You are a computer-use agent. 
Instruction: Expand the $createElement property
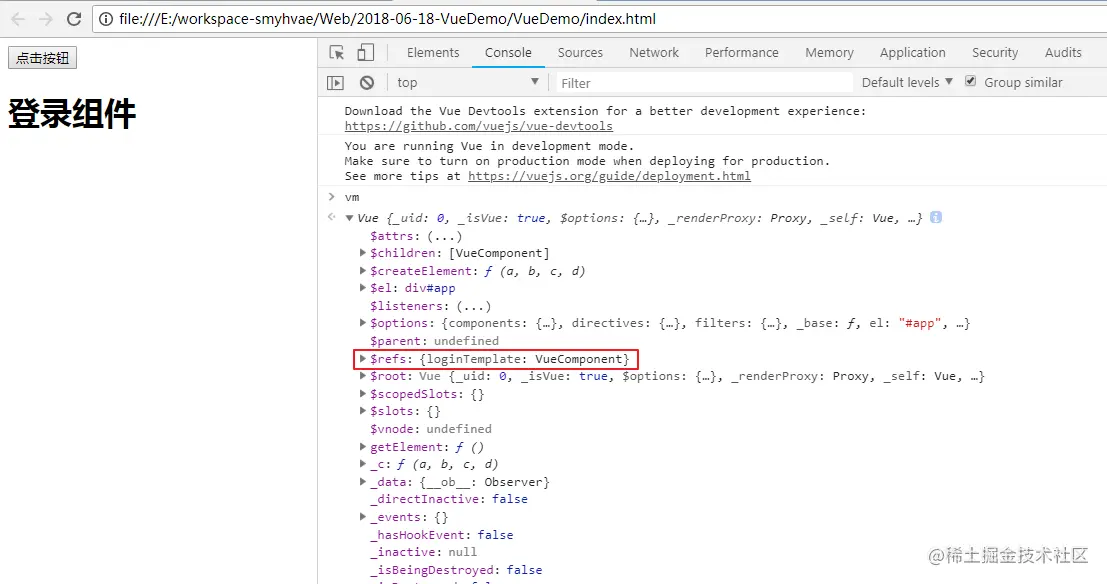[363, 270]
